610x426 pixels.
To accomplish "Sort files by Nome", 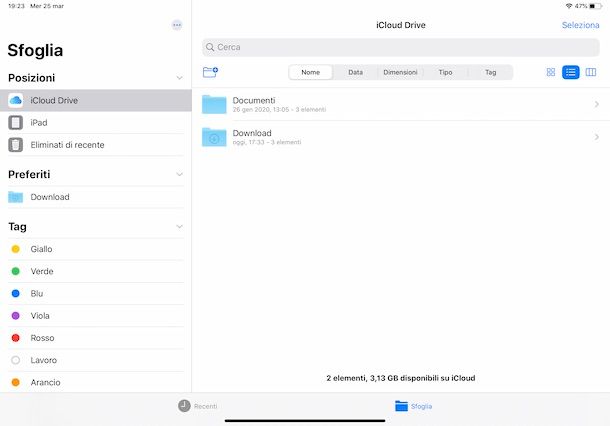I will pyautogui.click(x=310, y=72).
